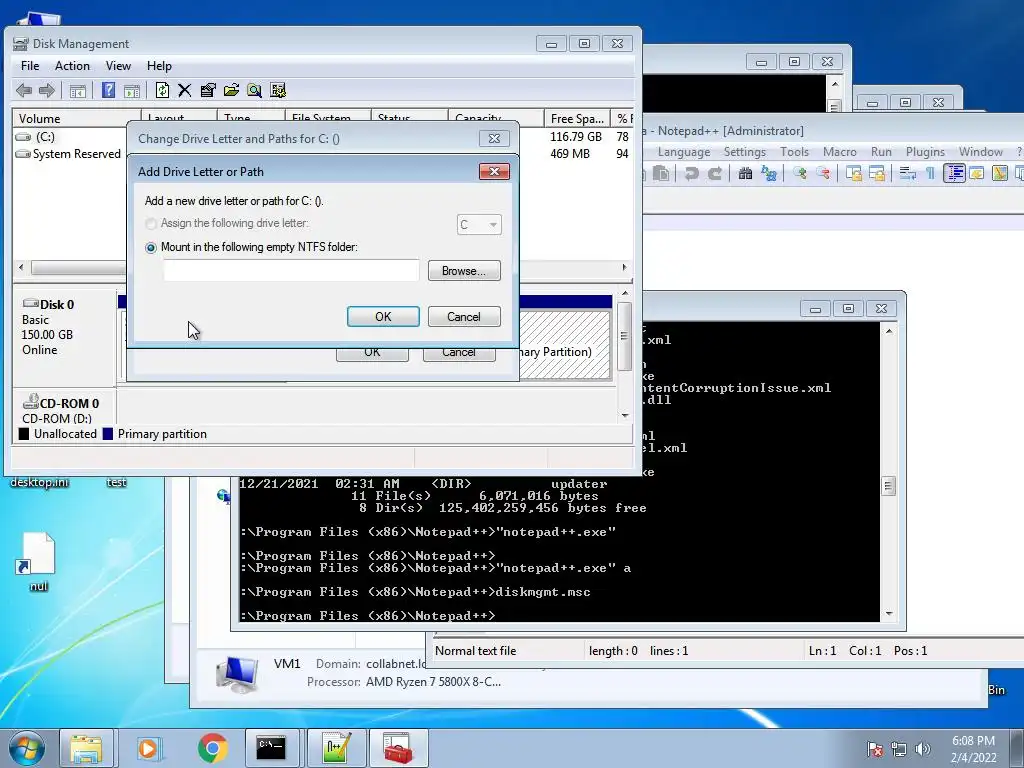Viewport: 1024px width, 768px height.
Task: Click the red toolbox taskbar icon
Action: 398,748
